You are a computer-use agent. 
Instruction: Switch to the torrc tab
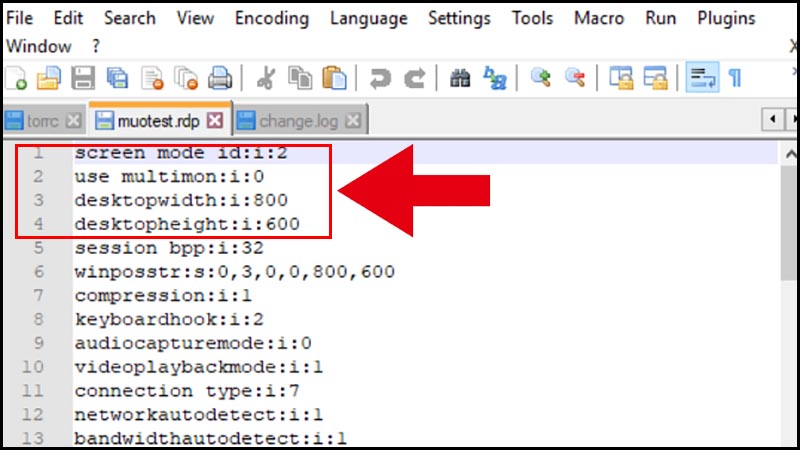43,121
